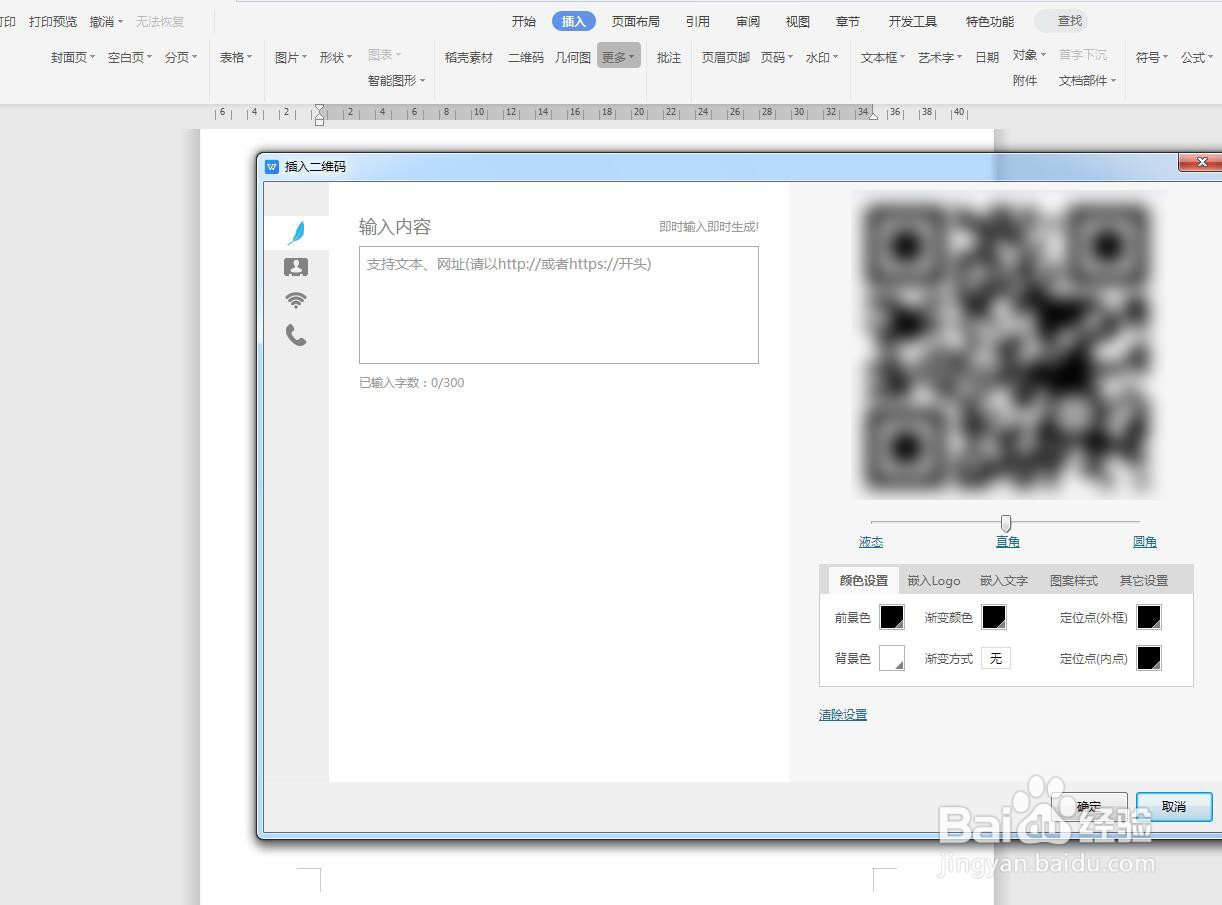
Task: Expand the 艺术字 word art dropdown
Action: [940, 57]
